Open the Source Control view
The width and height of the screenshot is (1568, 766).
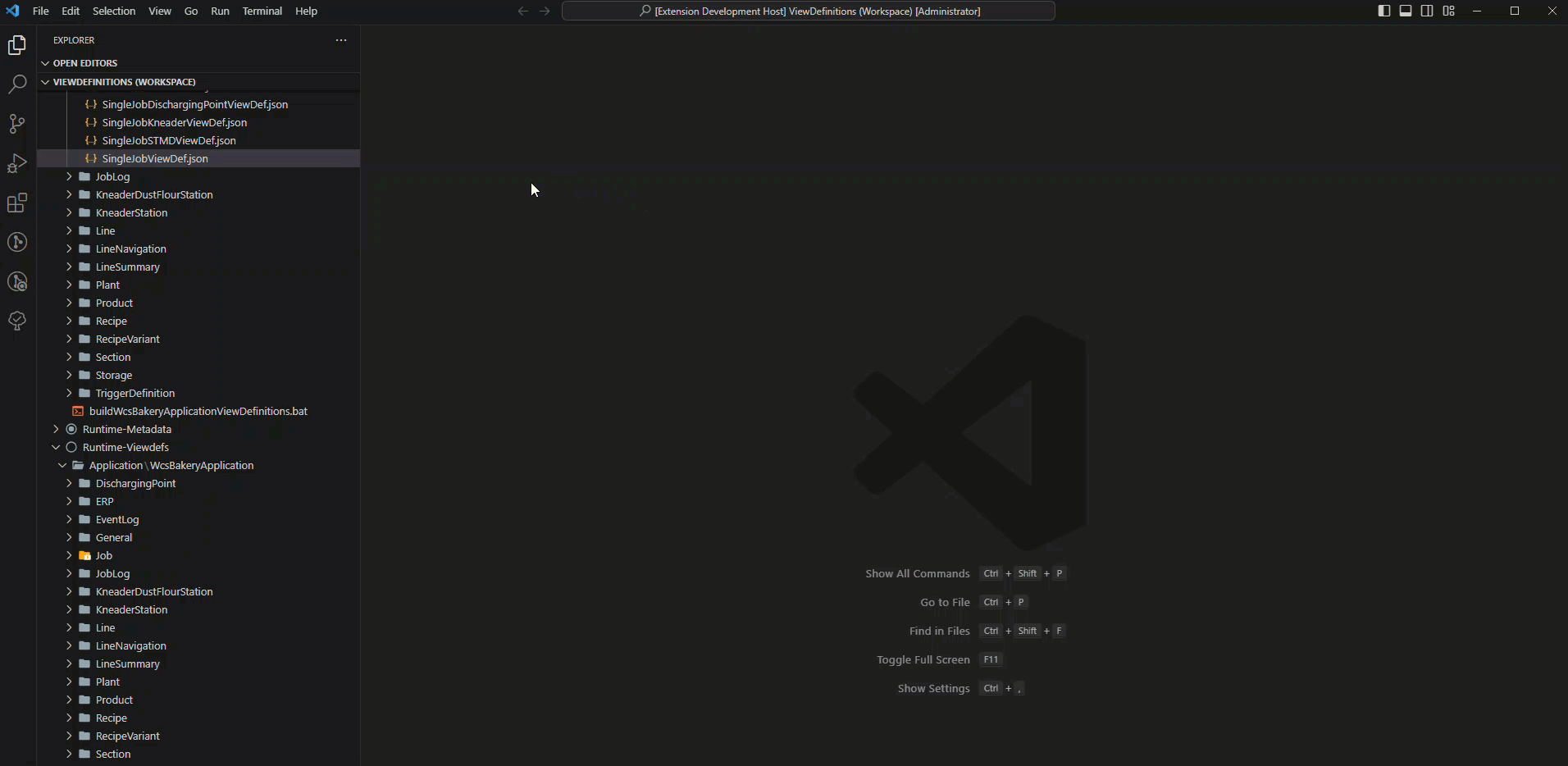click(17, 124)
